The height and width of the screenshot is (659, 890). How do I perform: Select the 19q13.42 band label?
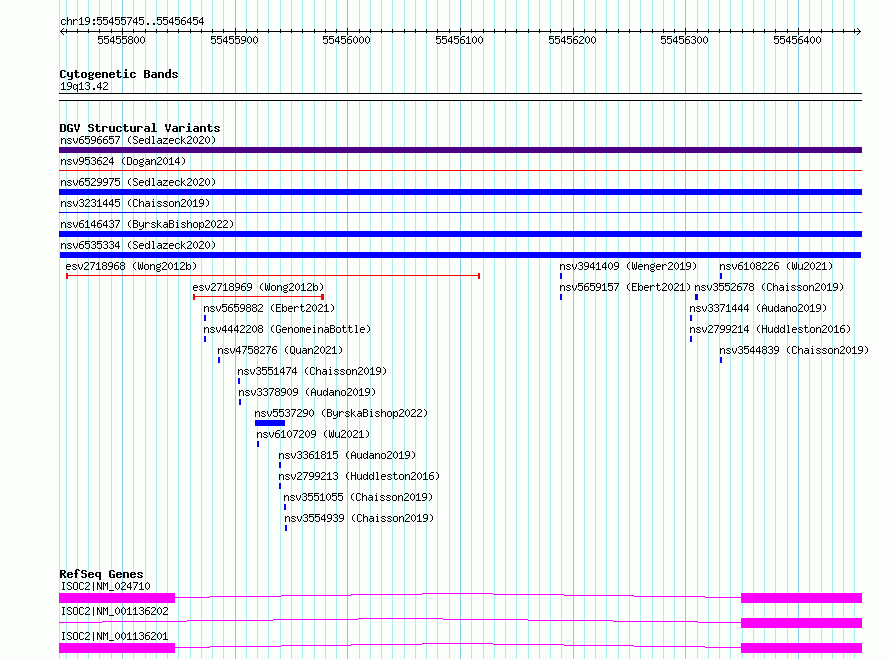(84, 86)
